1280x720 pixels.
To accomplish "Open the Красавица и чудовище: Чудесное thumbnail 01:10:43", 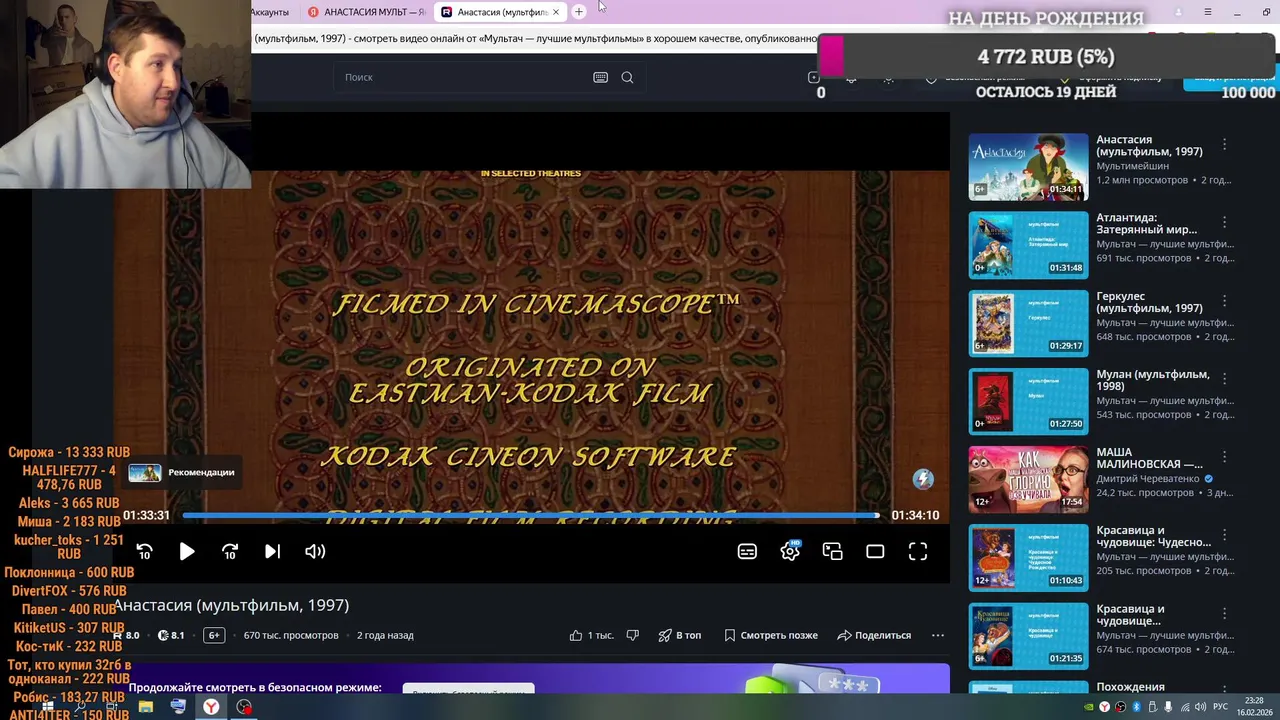I will 1028,557.
